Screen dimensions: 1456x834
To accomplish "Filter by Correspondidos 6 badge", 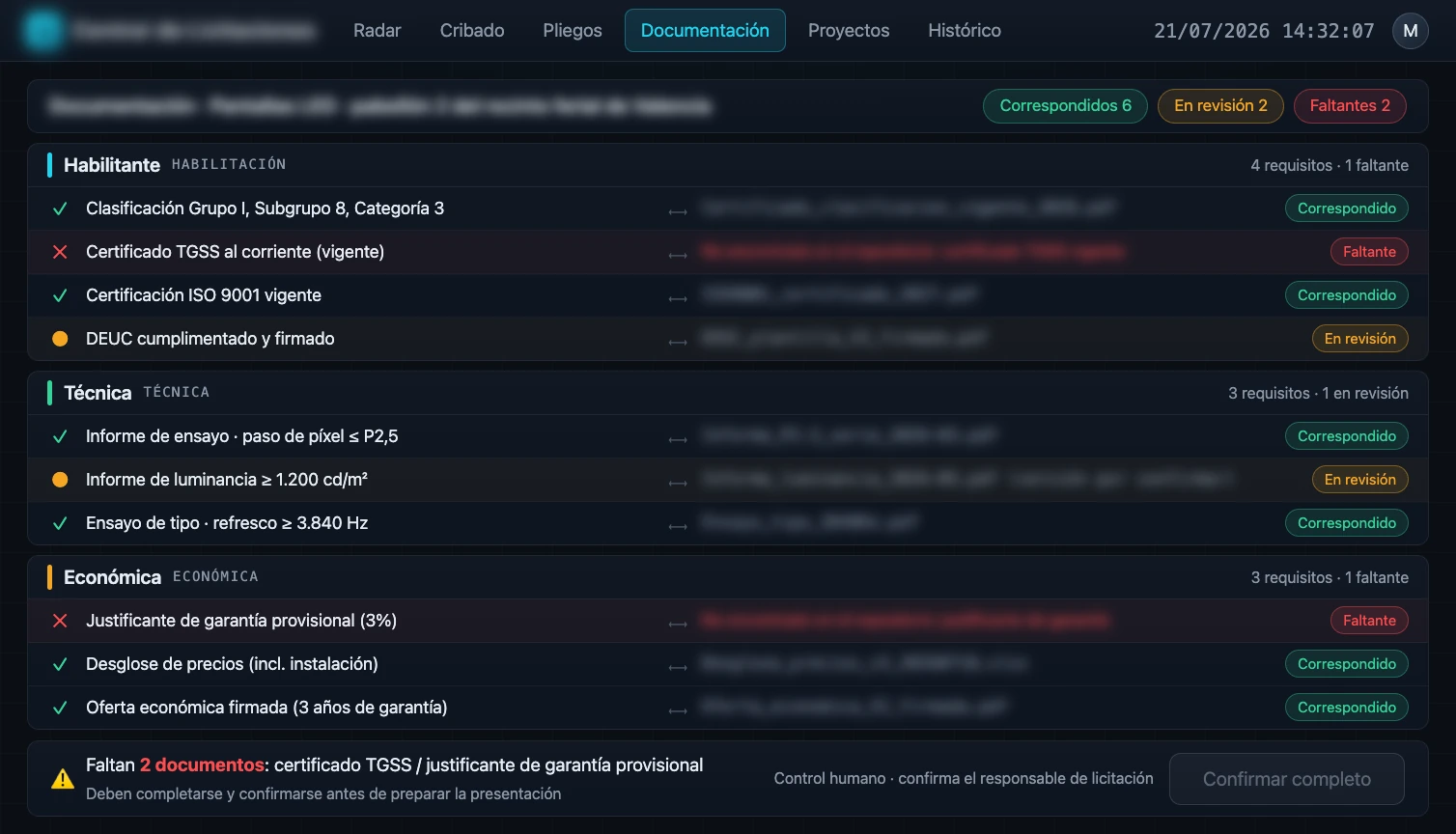I will pos(1065,106).
